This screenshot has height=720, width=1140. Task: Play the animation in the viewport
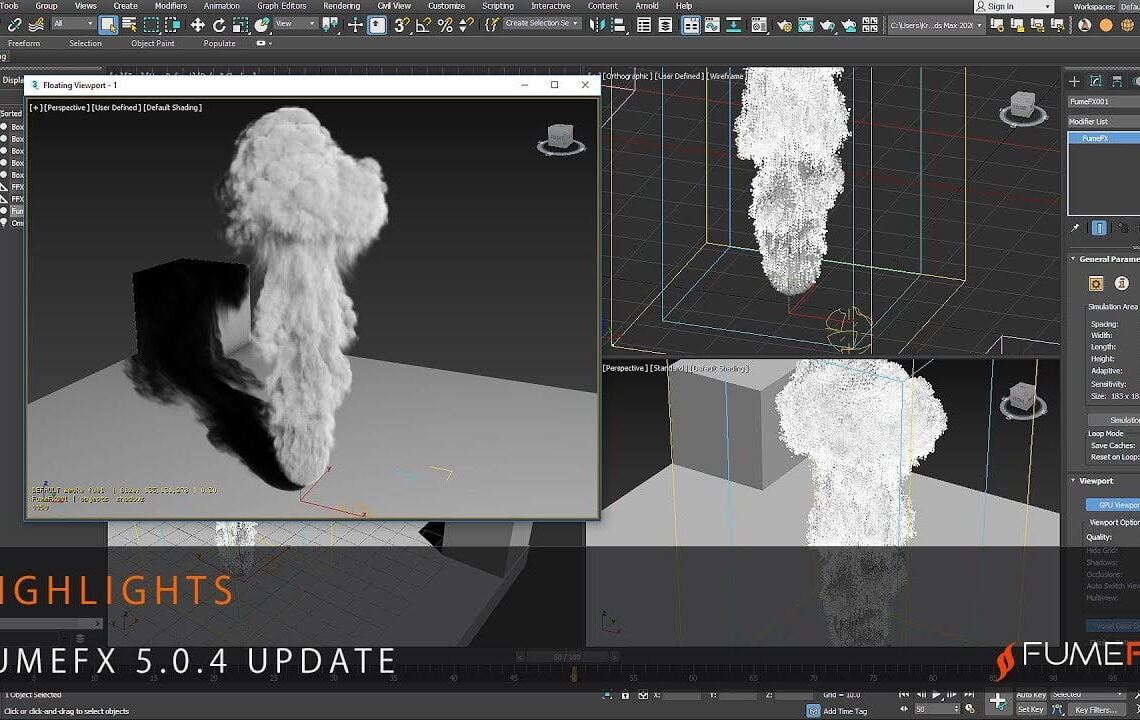[936, 694]
